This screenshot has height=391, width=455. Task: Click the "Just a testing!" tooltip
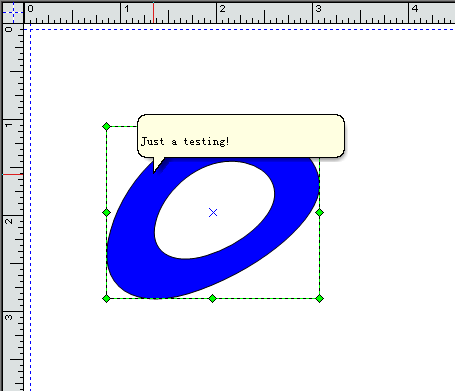[241, 136]
